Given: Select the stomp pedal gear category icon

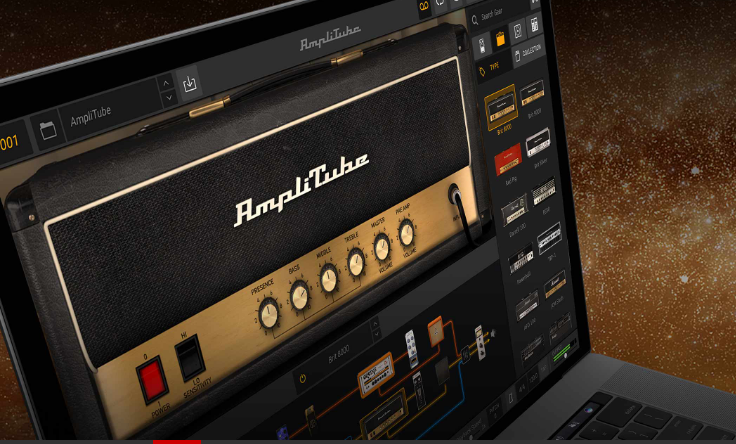Looking at the screenshot, I should 483,46.
